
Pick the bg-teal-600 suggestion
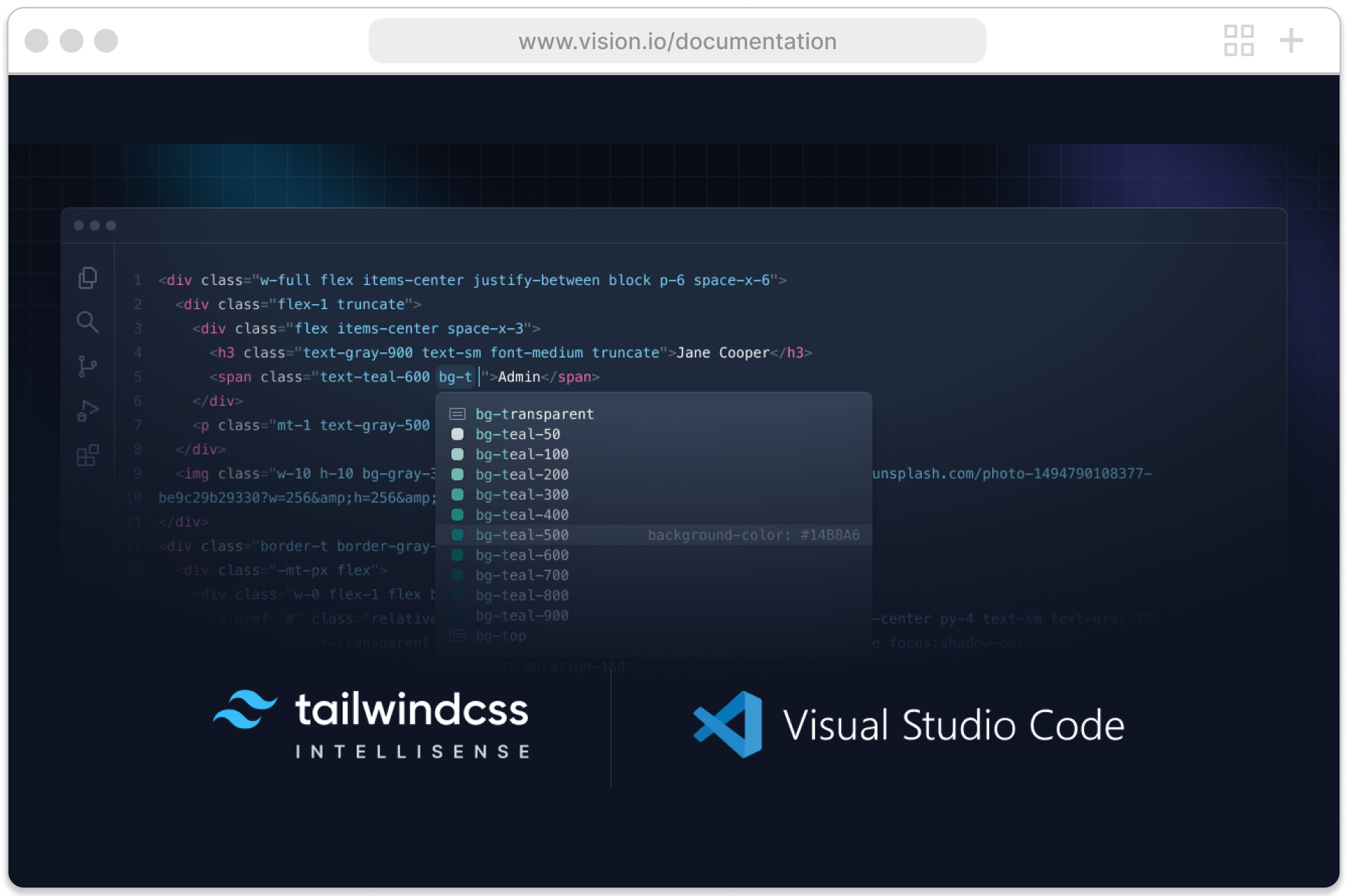(654, 555)
